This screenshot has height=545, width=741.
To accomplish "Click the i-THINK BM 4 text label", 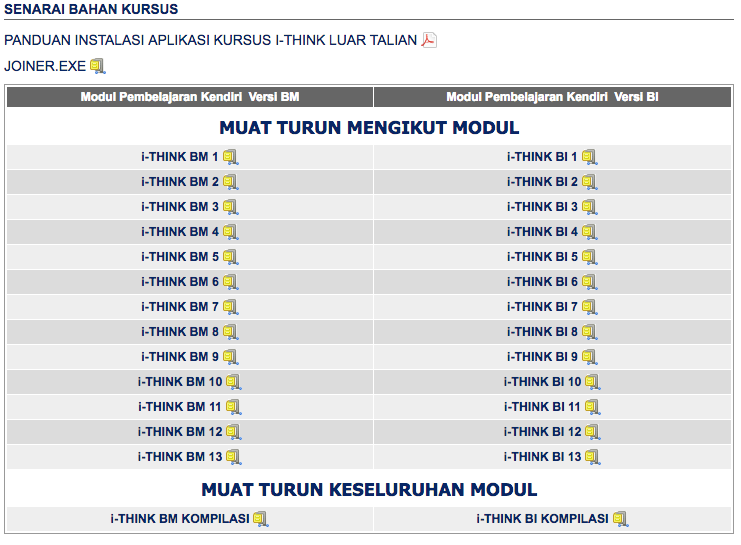I will [180, 232].
